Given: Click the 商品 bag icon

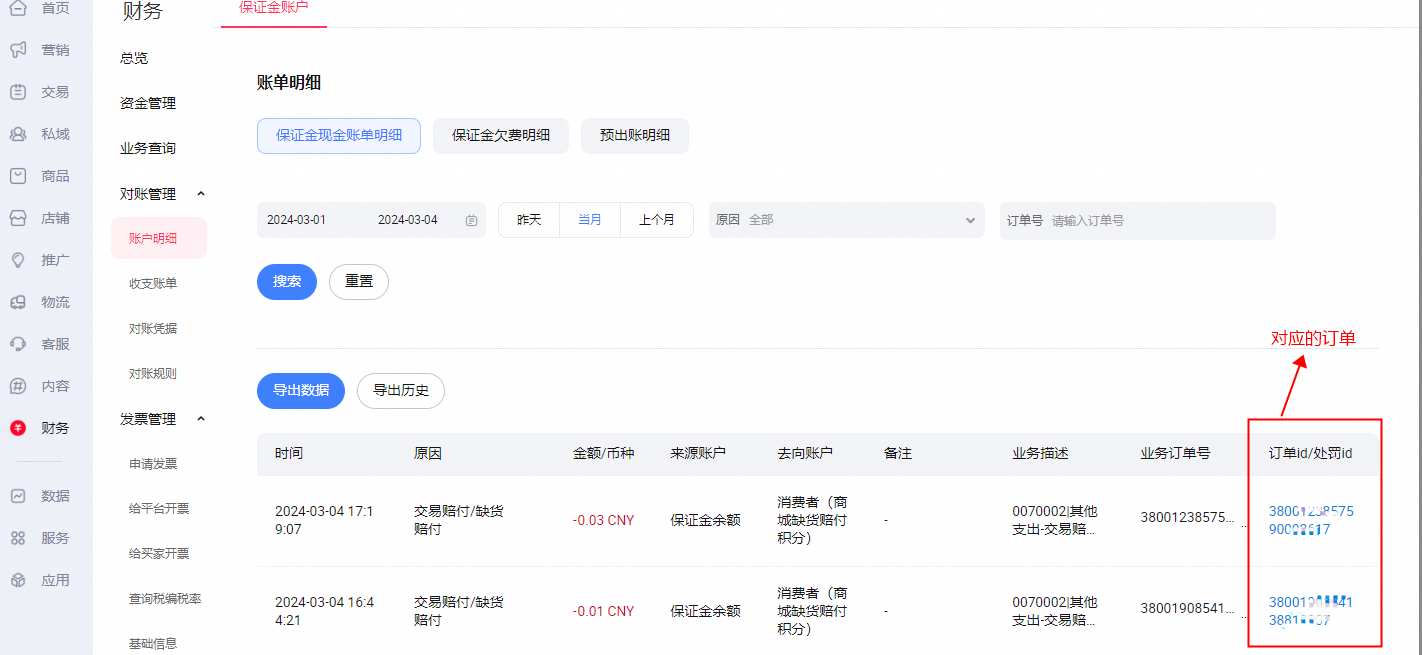Looking at the screenshot, I should click(18, 176).
